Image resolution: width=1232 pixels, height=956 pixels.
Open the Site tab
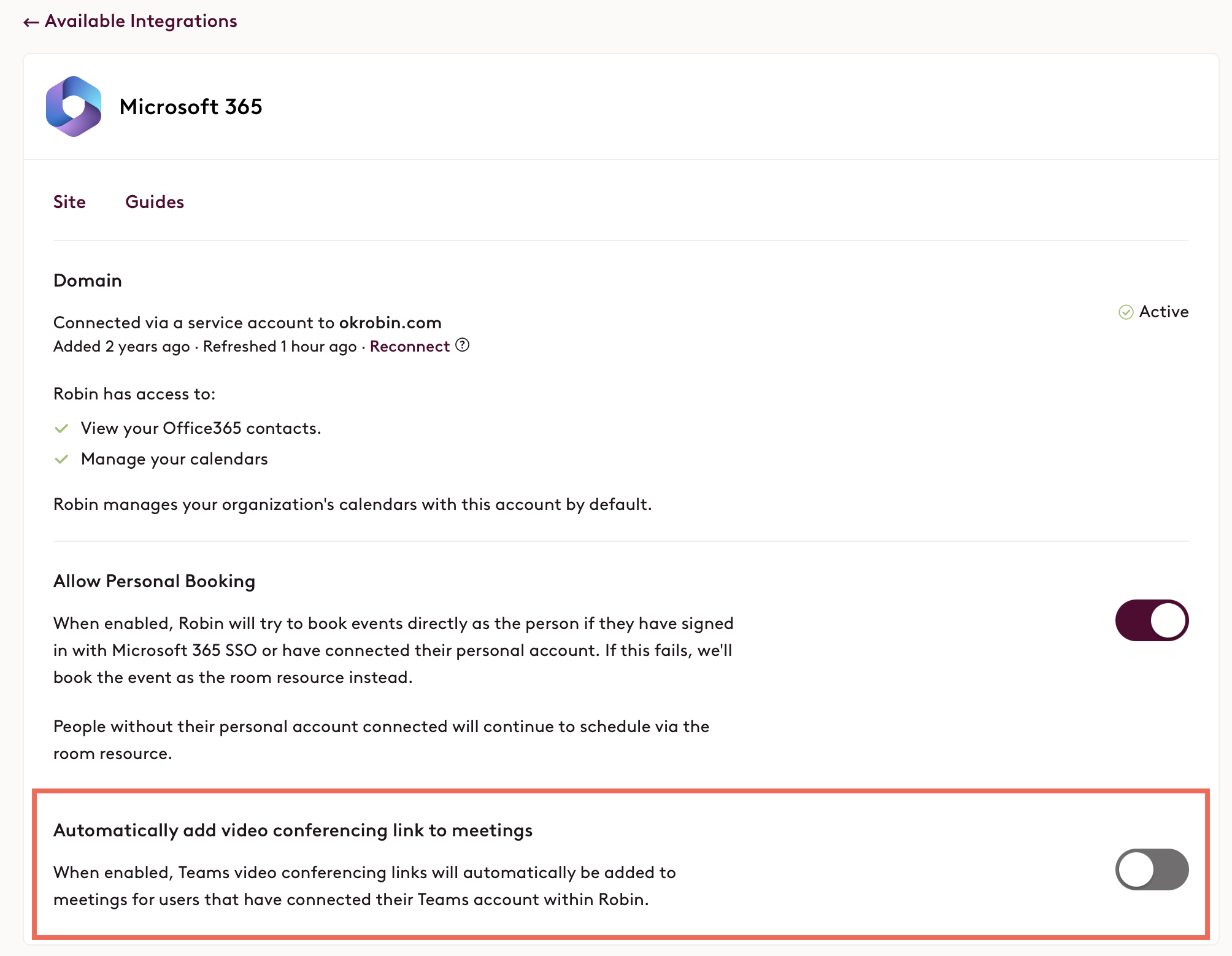(69, 202)
